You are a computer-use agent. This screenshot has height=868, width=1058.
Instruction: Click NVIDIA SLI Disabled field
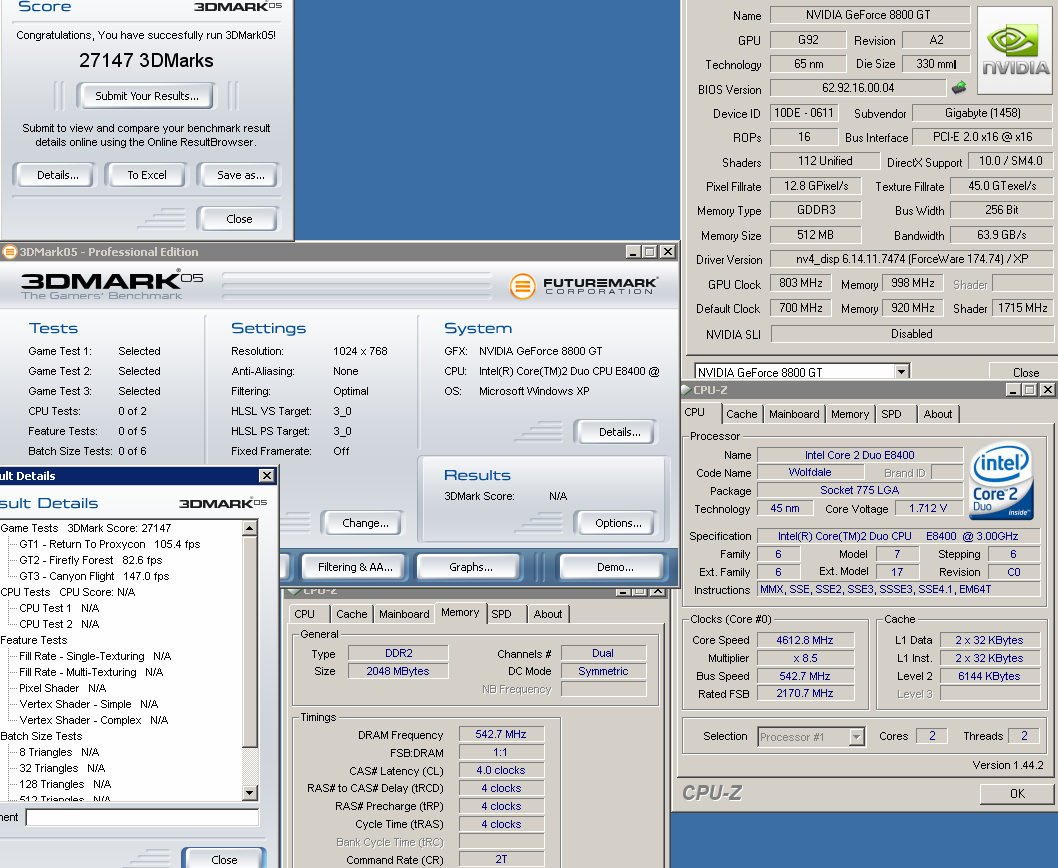pyautogui.click(x=911, y=334)
